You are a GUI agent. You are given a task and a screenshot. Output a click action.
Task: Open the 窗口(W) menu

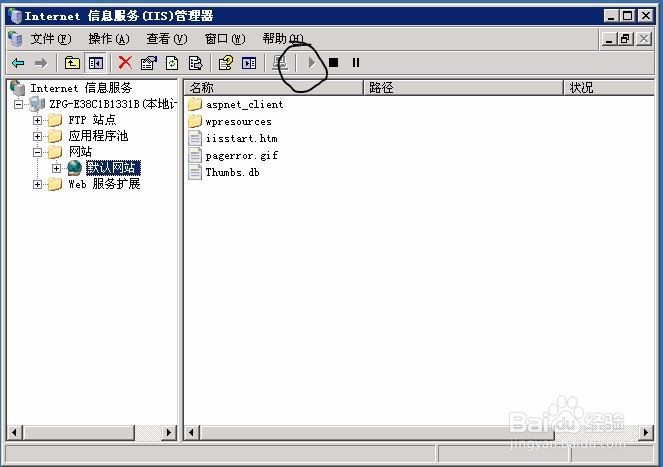pyautogui.click(x=225, y=39)
